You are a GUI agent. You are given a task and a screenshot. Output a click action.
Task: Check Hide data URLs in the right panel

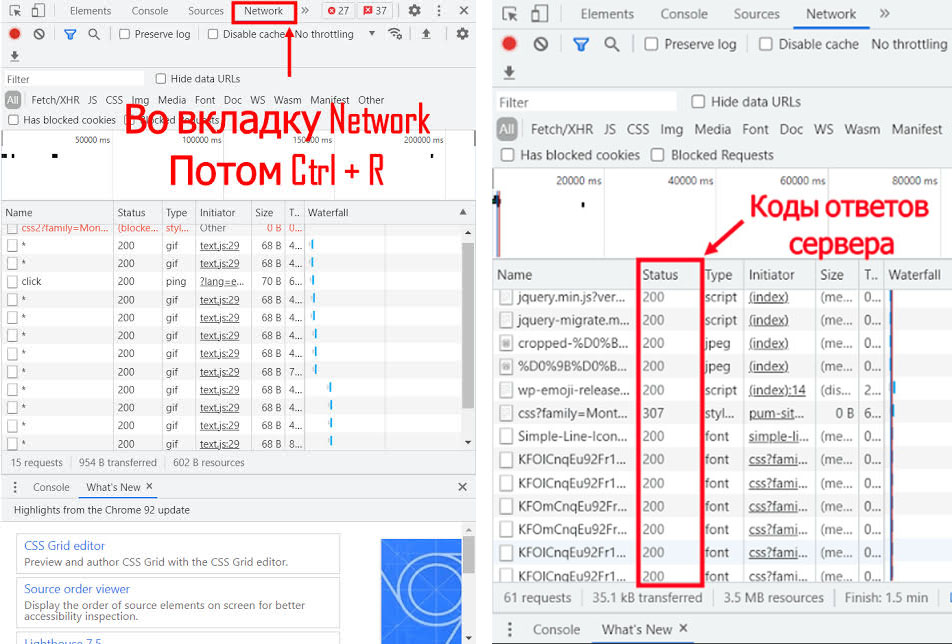click(x=698, y=102)
